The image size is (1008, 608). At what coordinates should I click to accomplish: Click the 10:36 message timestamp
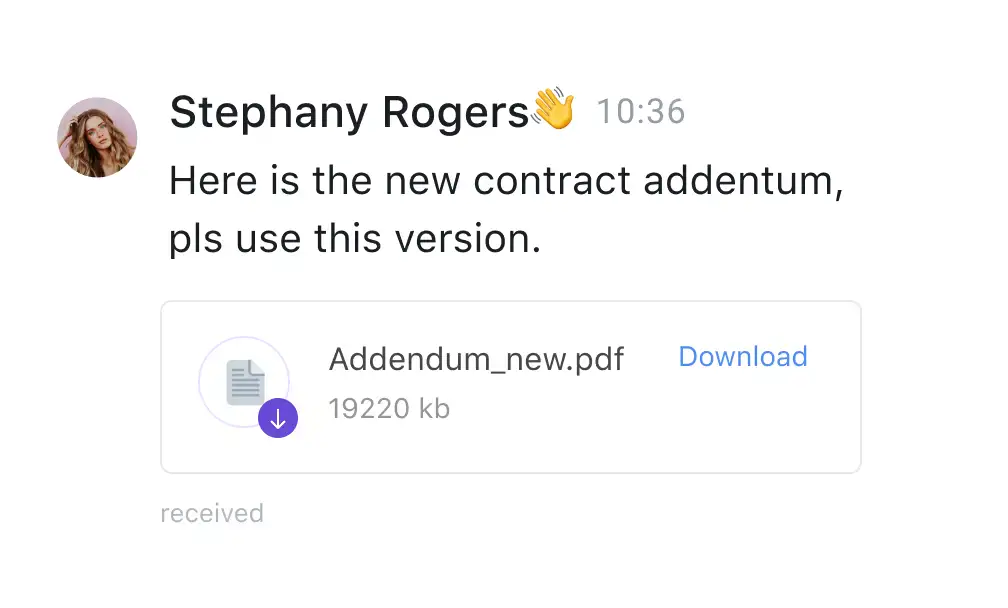[641, 112]
